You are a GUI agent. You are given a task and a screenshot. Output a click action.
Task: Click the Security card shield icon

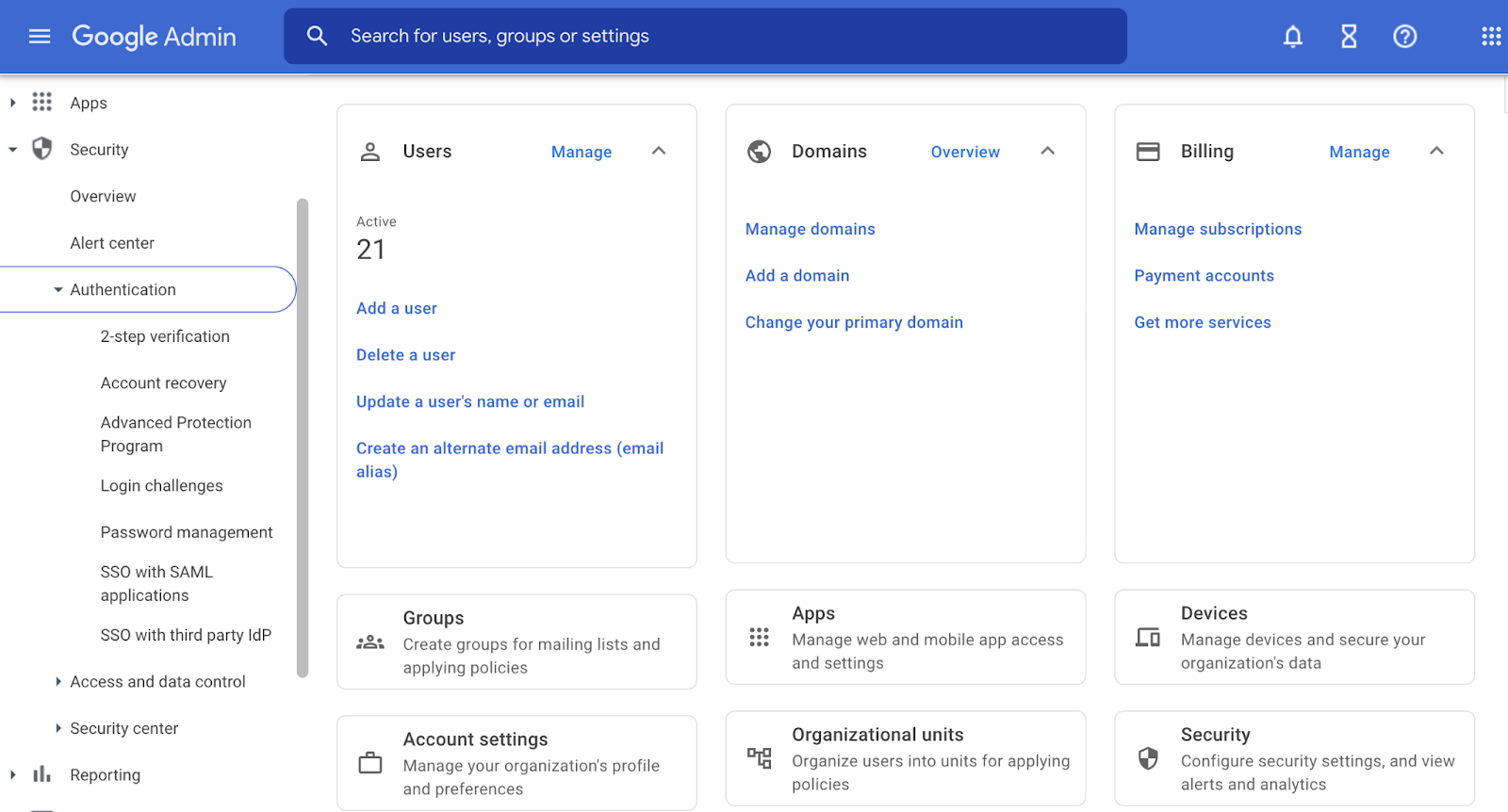point(1148,758)
